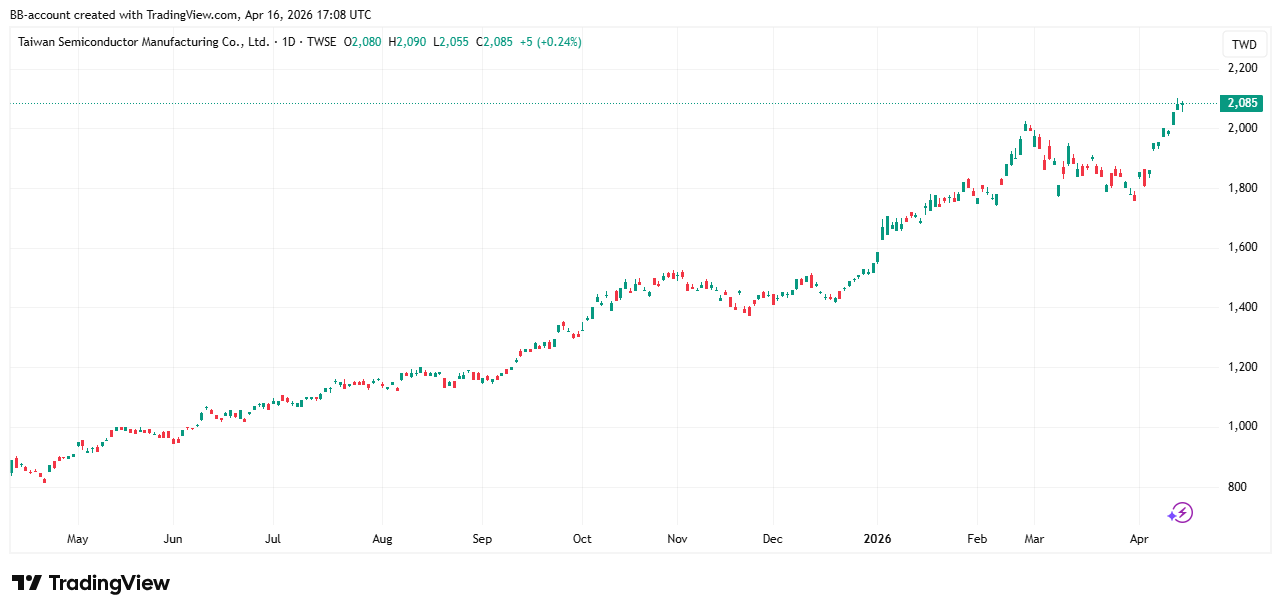Click the green 2,085 current price label
This screenshot has height=613, width=1281.
[1243, 103]
